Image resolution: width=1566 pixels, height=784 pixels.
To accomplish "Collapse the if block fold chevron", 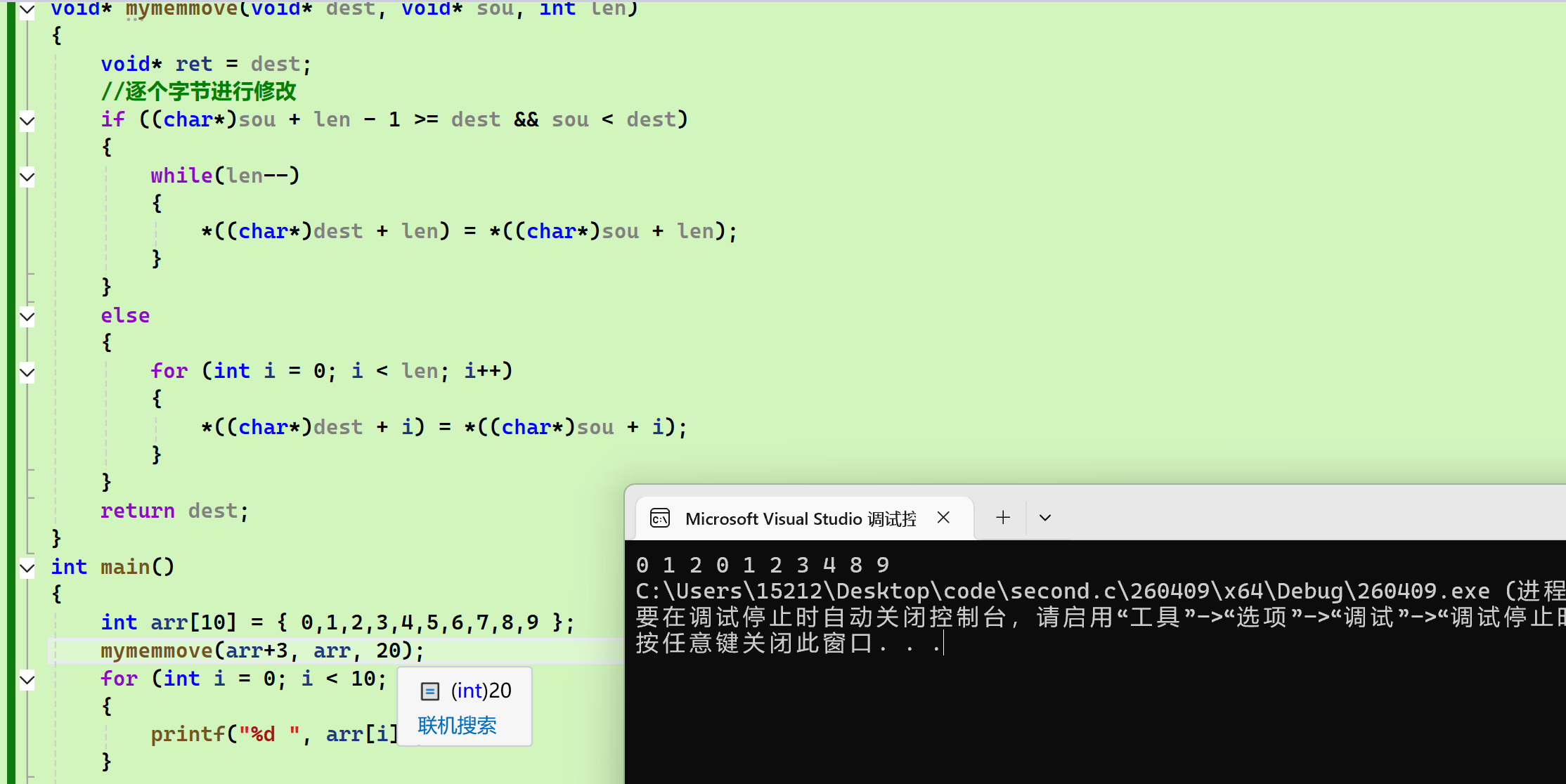I will [27, 121].
